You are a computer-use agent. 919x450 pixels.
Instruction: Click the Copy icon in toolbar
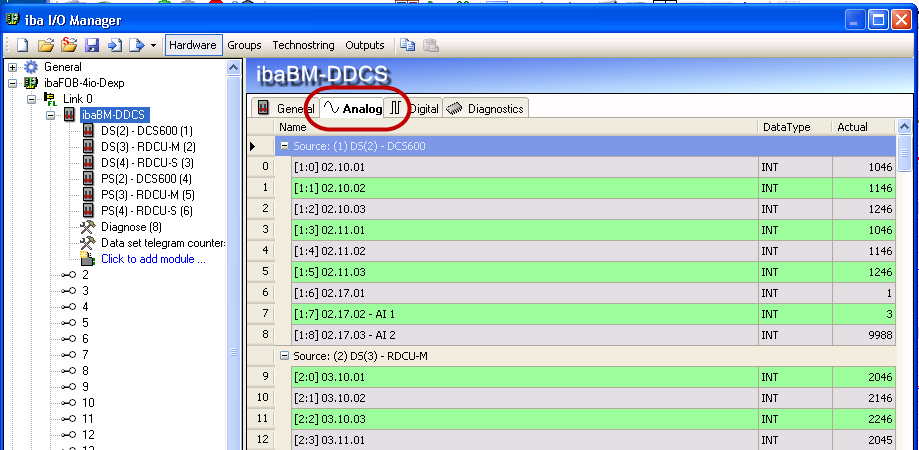click(408, 45)
